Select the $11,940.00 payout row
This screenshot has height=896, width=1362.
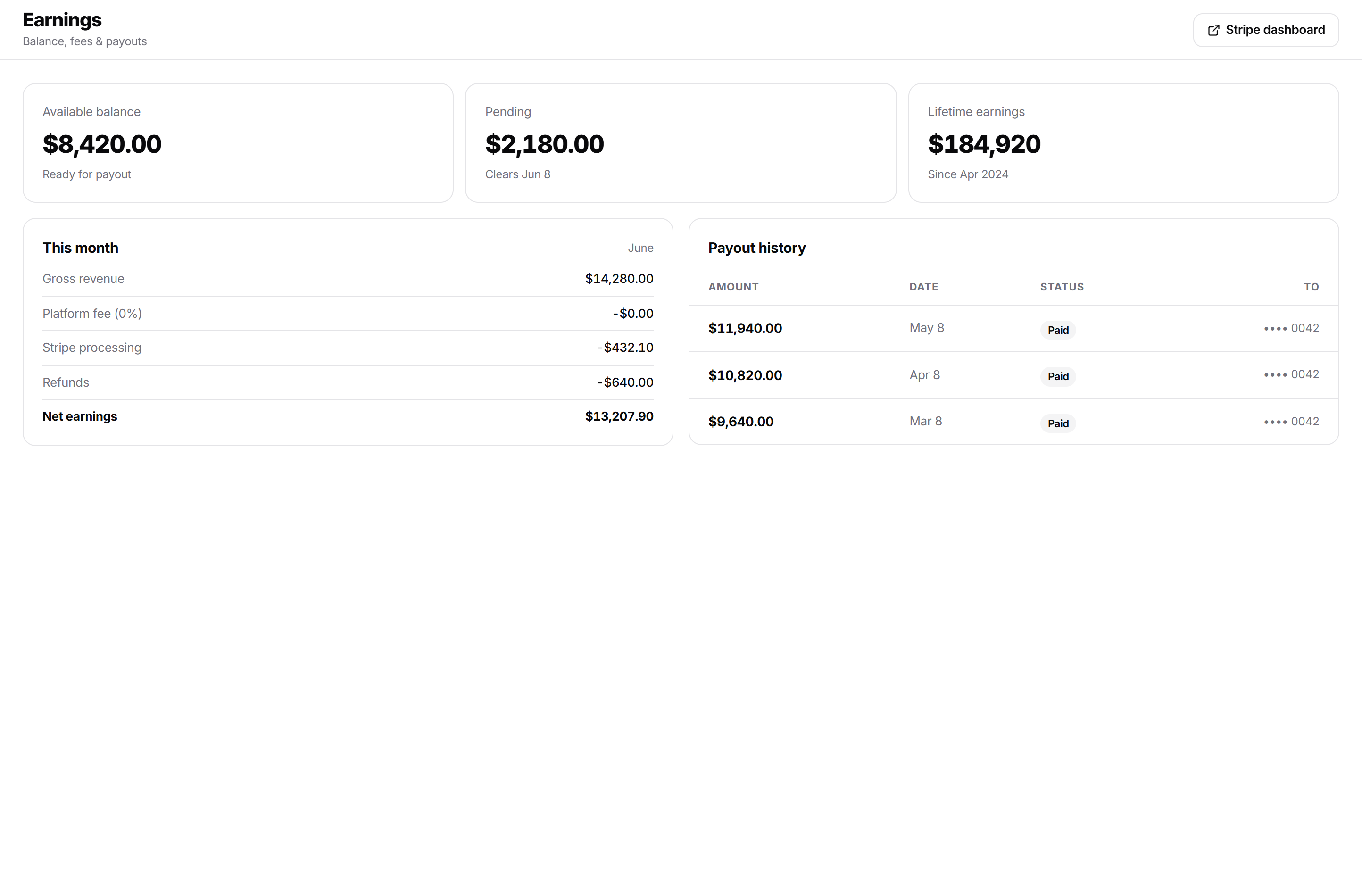coord(1013,328)
